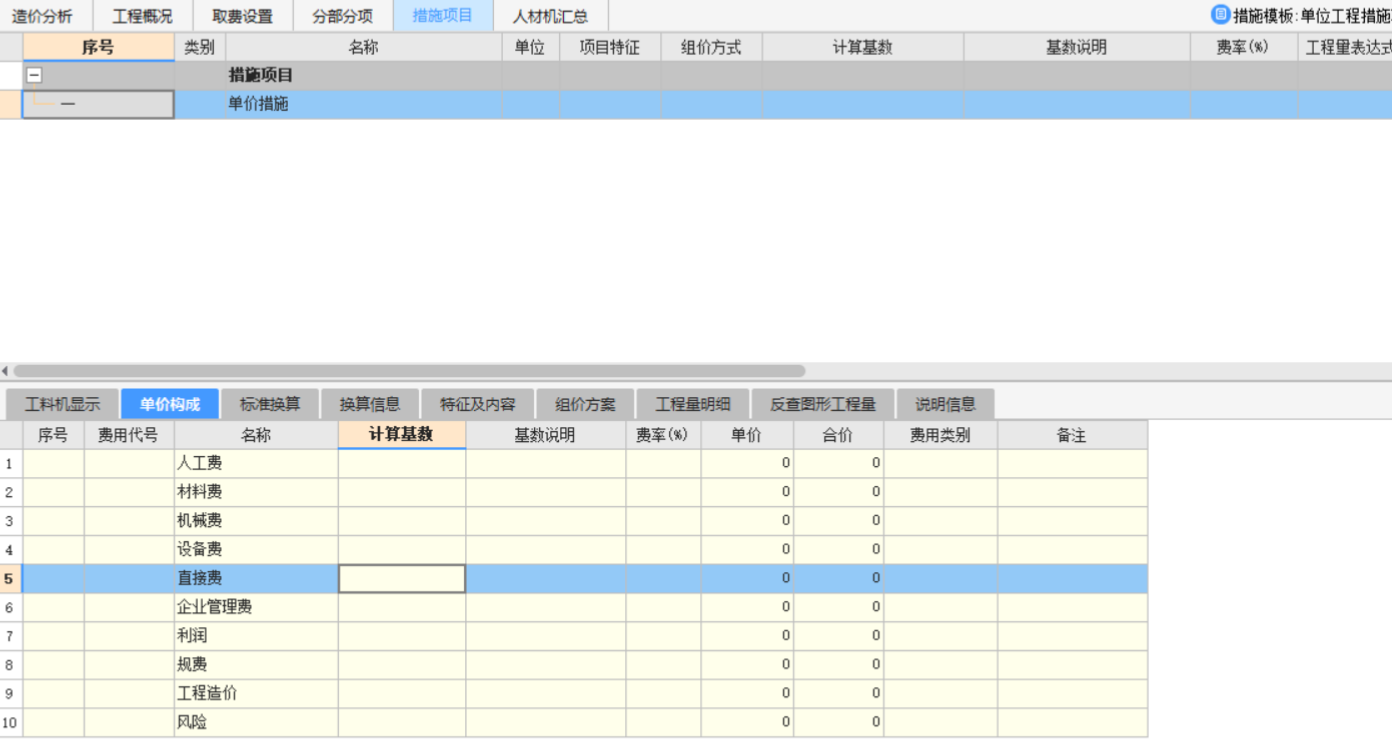Select the 企业管理费 name cell
Viewport: 1392px width, 750px height.
click(x=256, y=607)
